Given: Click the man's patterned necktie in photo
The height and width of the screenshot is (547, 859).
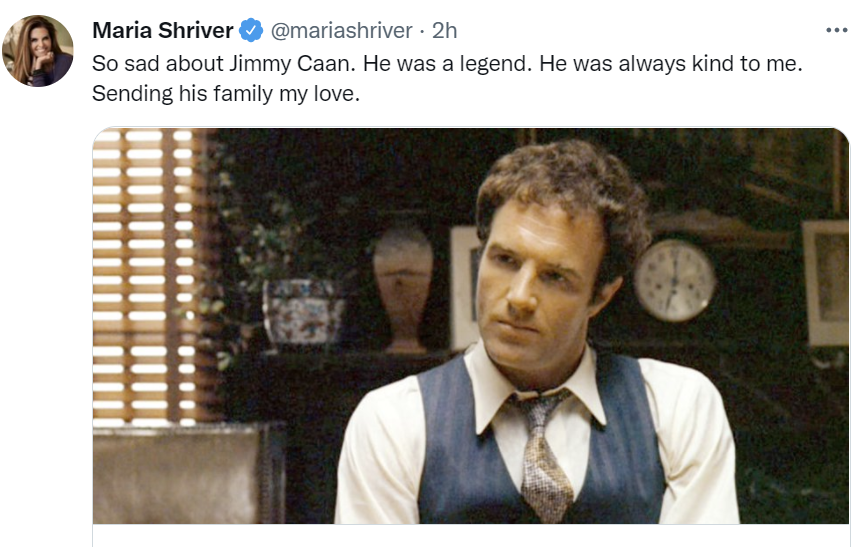Looking at the screenshot, I should [x=543, y=456].
